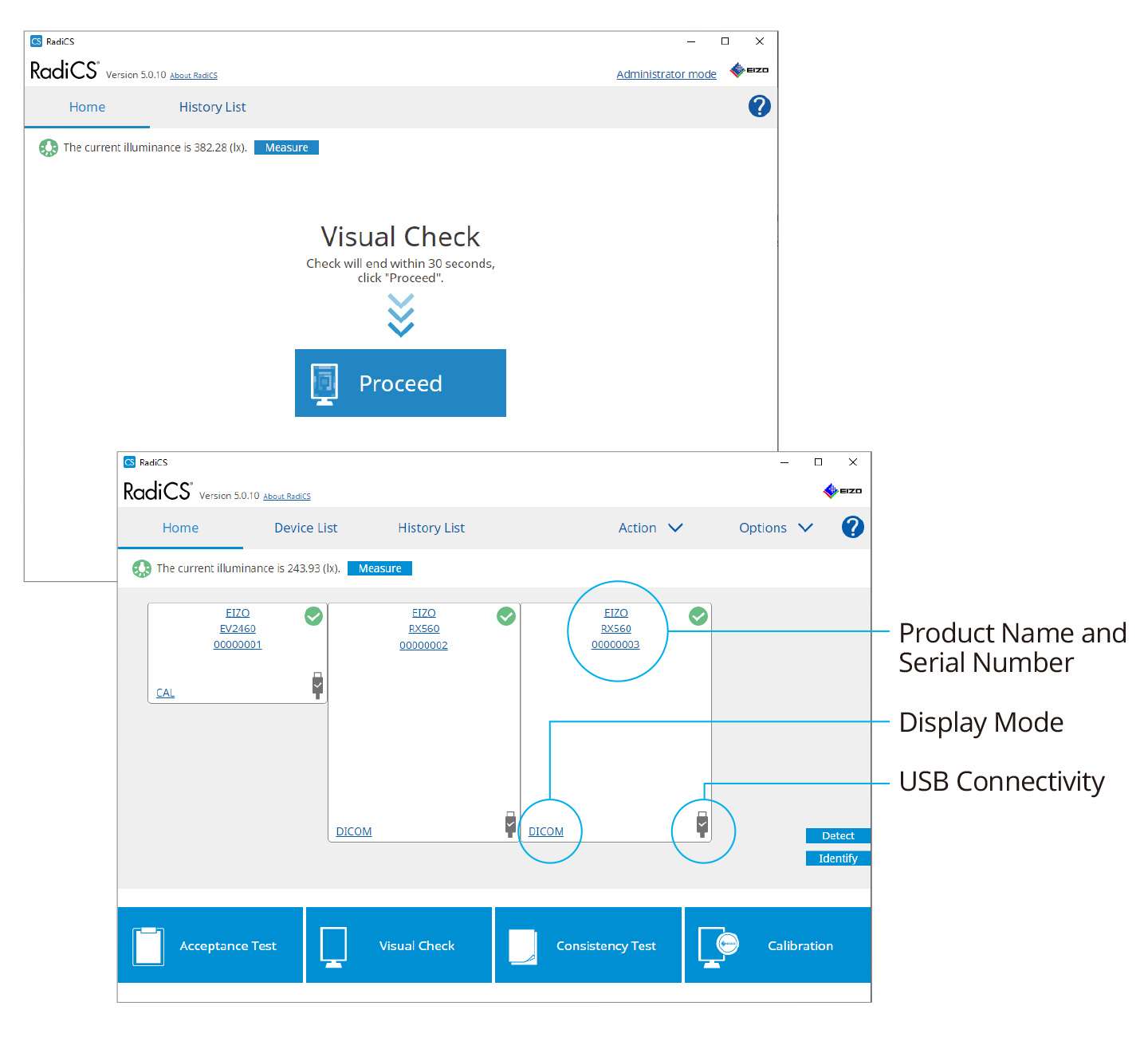This screenshot has width=1148, height=1041.
Task: Open serial number 00000003 link
Action: pyautogui.click(x=615, y=645)
